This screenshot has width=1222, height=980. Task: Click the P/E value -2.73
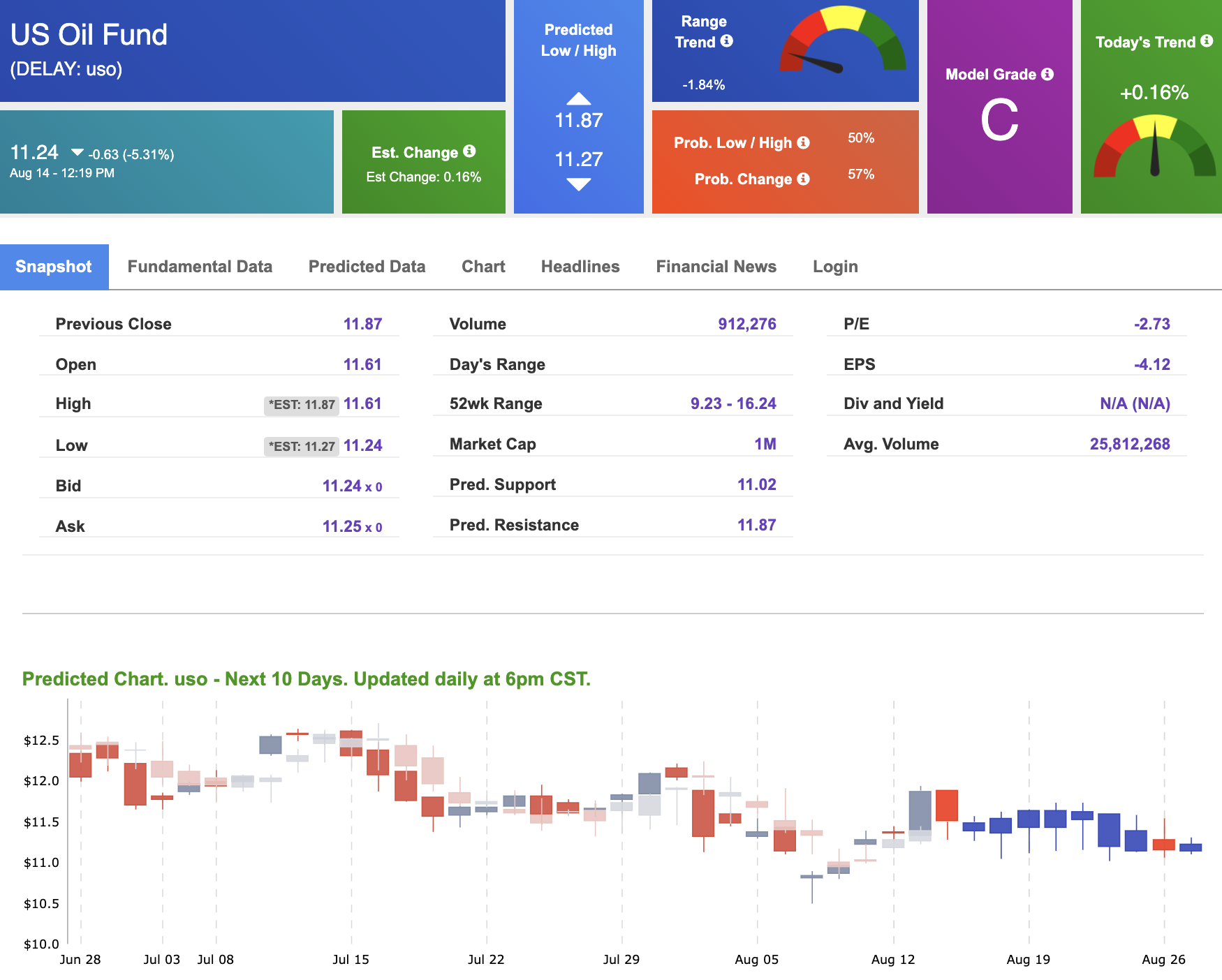click(1152, 324)
